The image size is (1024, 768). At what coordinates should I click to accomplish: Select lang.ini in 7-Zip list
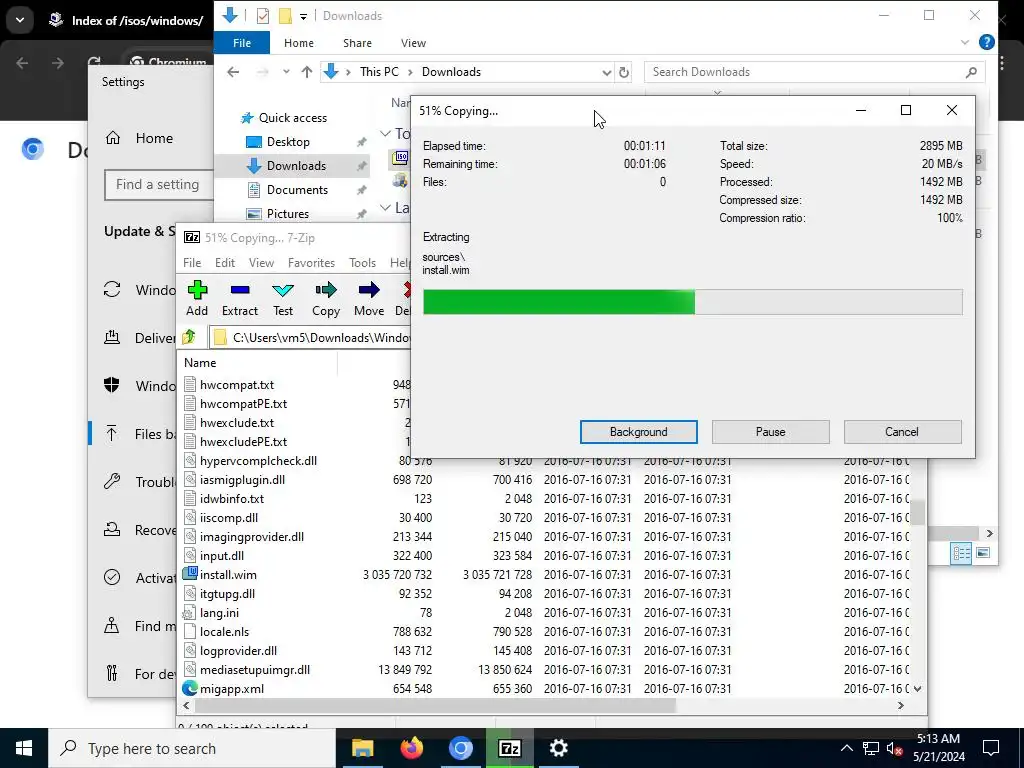click(219, 613)
